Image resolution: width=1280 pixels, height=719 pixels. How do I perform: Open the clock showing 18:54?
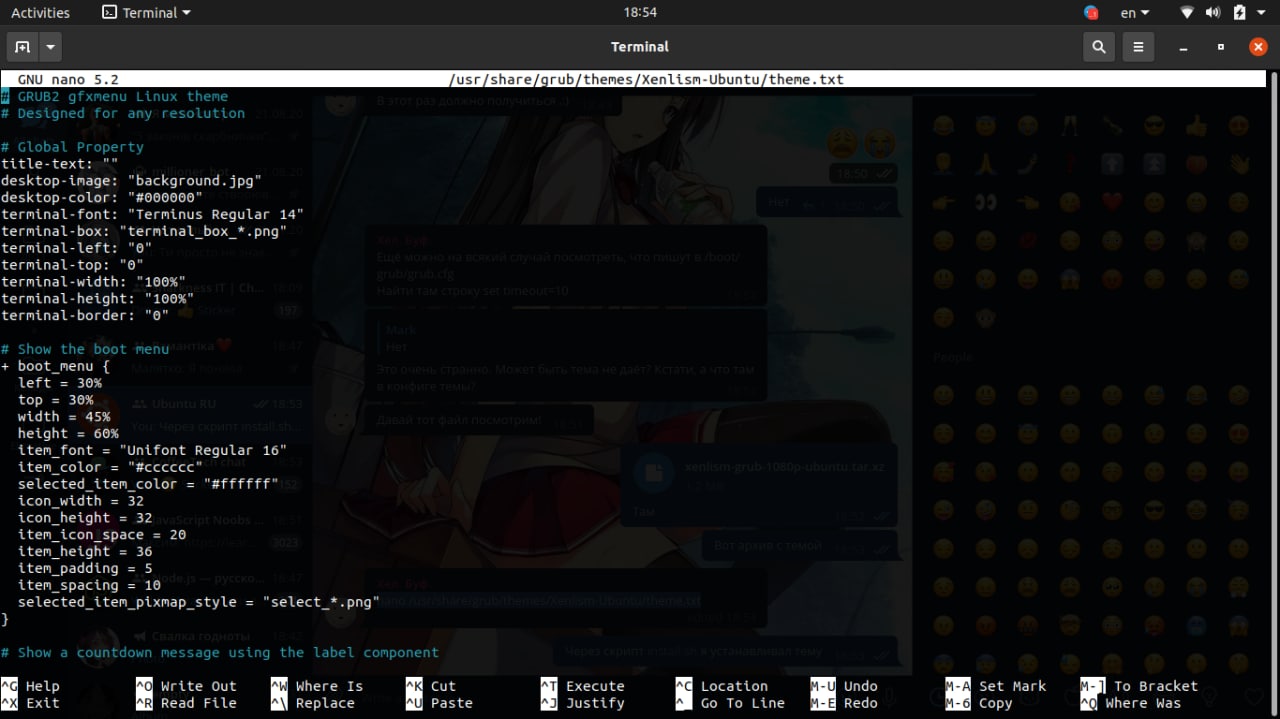click(x=640, y=13)
